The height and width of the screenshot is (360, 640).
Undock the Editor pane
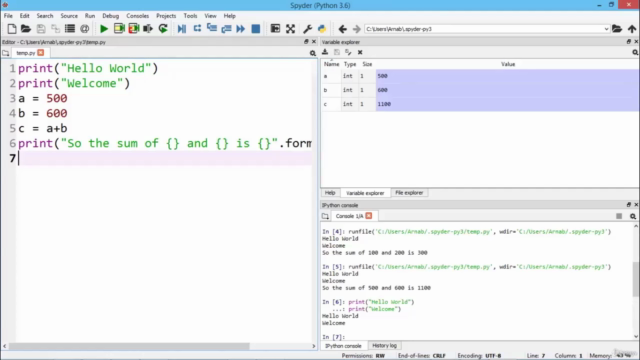306,42
